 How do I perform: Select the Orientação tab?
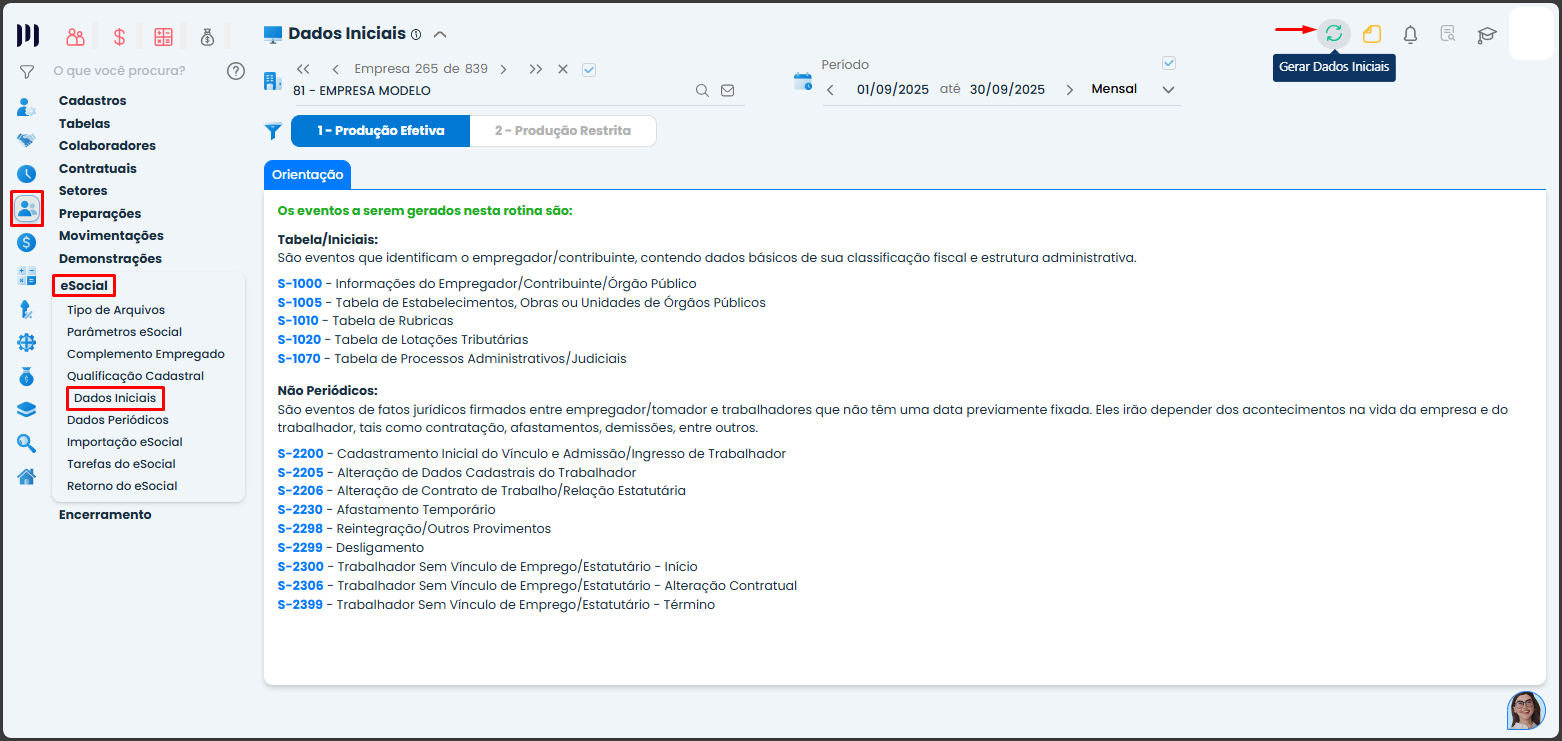[307, 174]
